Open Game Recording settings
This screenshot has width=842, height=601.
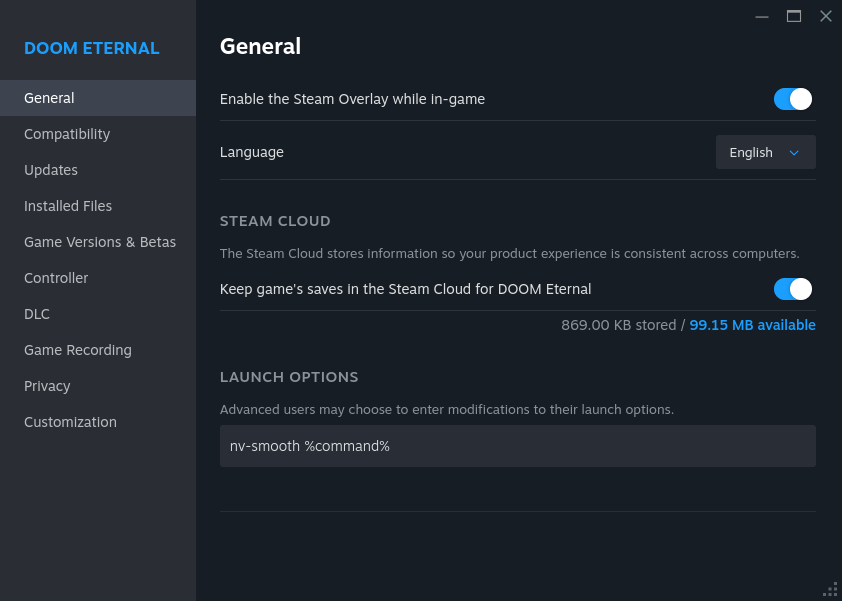77,349
